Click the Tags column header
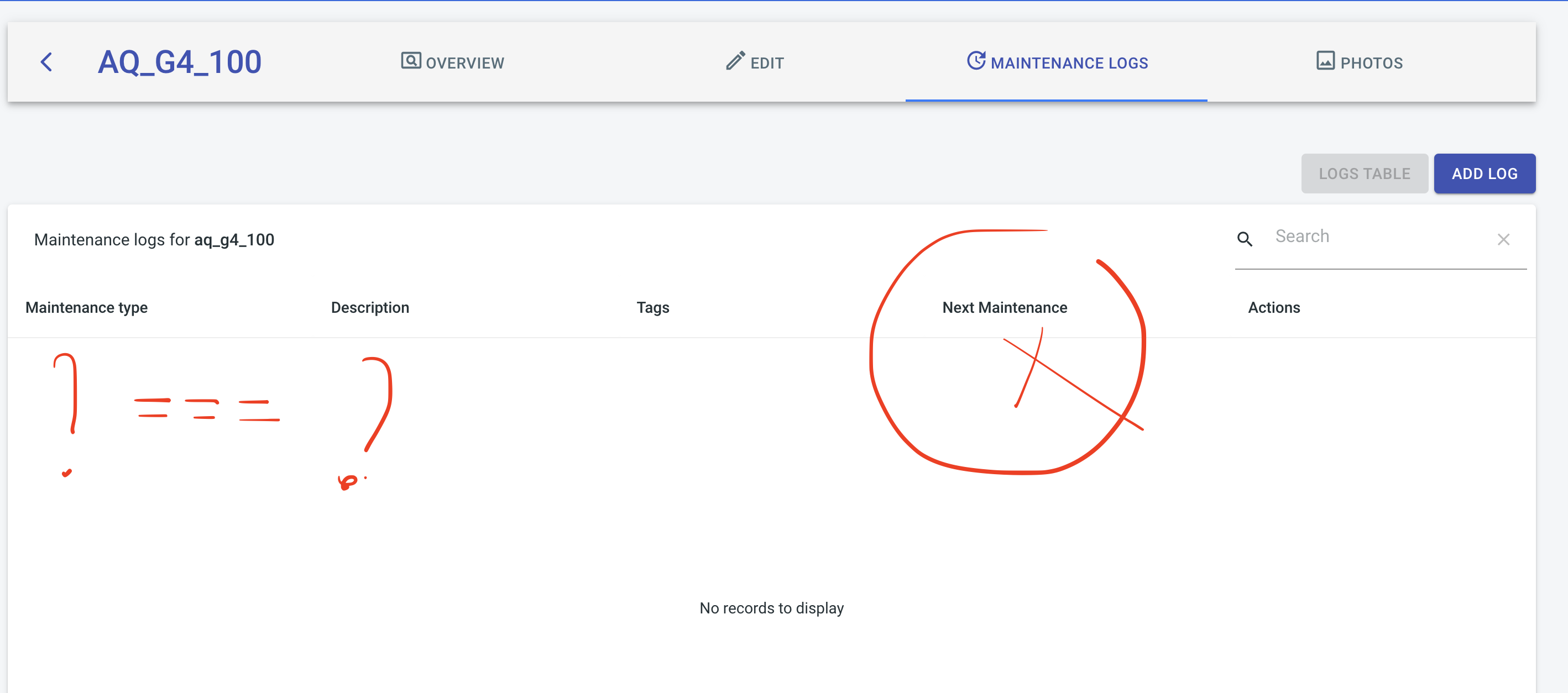 (x=652, y=307)
